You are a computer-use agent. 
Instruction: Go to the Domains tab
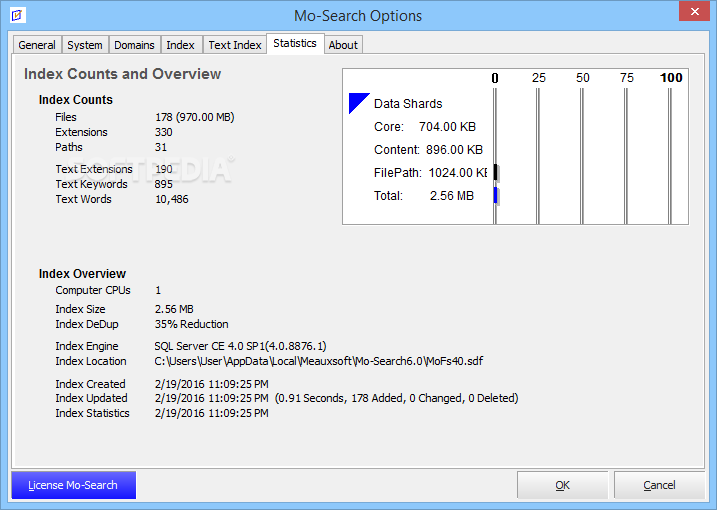(x=134, y=45)
